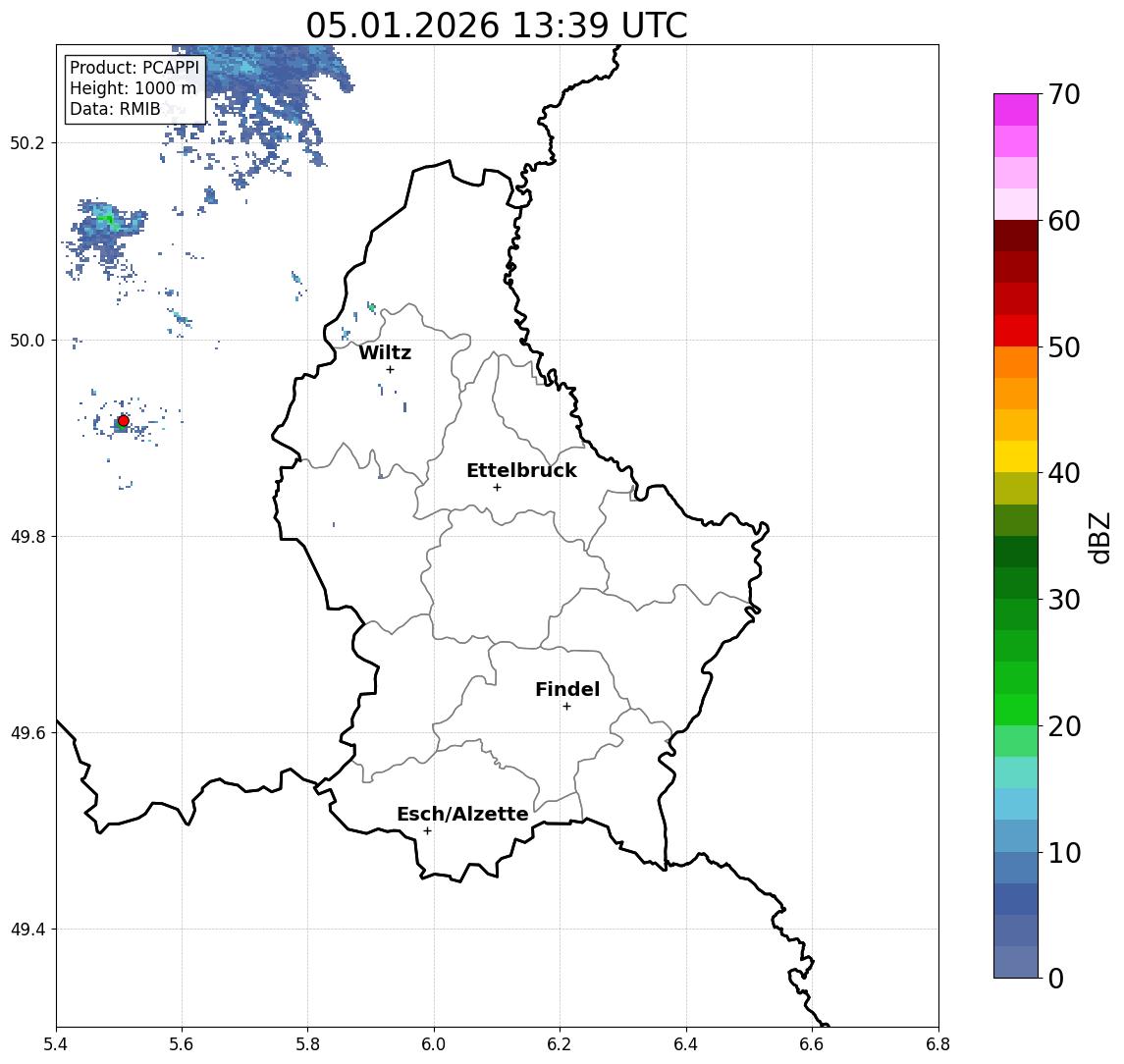This screenshot has width=1124, height=1064.
Task: Click the plus marker below Ettelbruck
Action: coord(497,488)
